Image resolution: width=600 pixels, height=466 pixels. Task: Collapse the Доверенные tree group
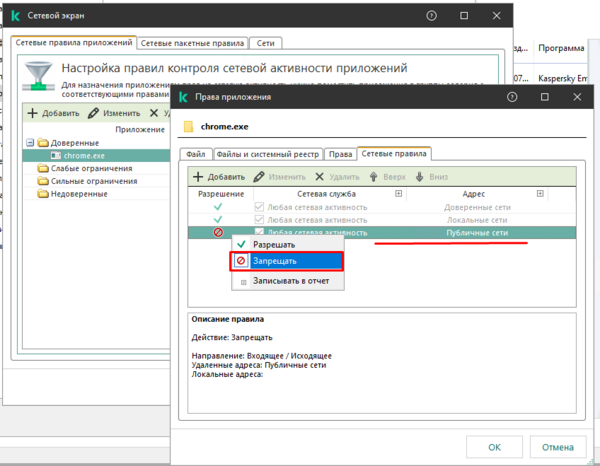coord(30,142)
